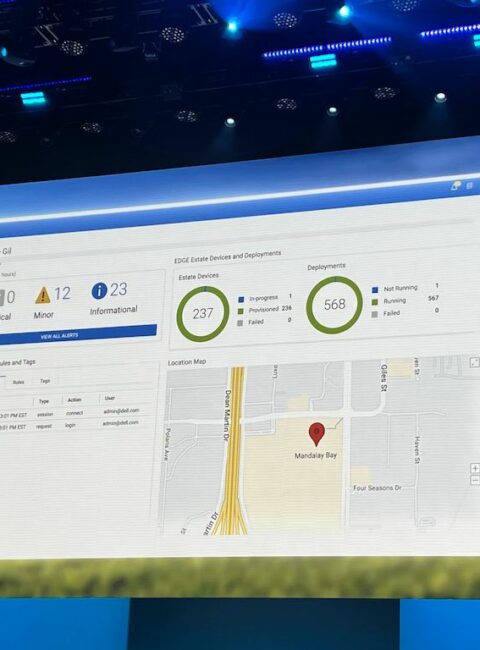Image resolution: width=480 pixels, height=650 pixels.
Task: Click the User column header
Action: pyautogui.click(x=110, y=398)
